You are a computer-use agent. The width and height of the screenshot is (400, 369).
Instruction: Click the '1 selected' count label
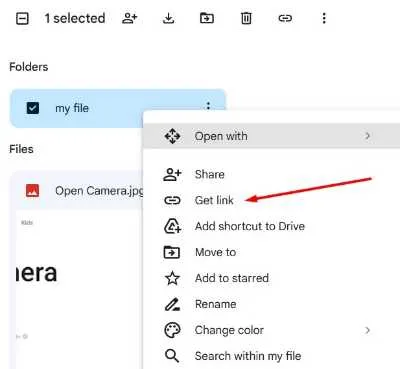[75, 18]
